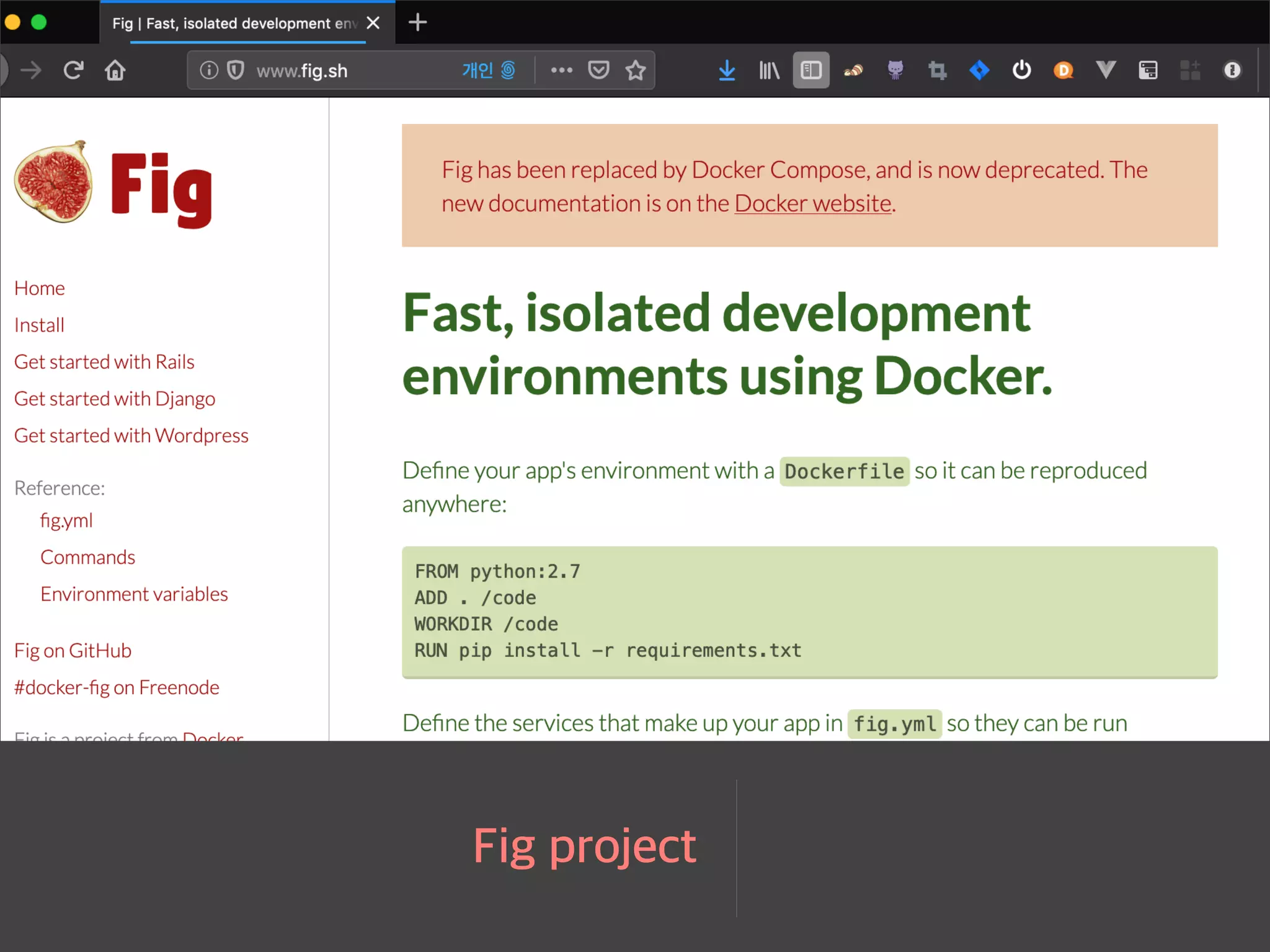
Task: Click the Firefox Downloads arrow icon
Action: point(727,71)
